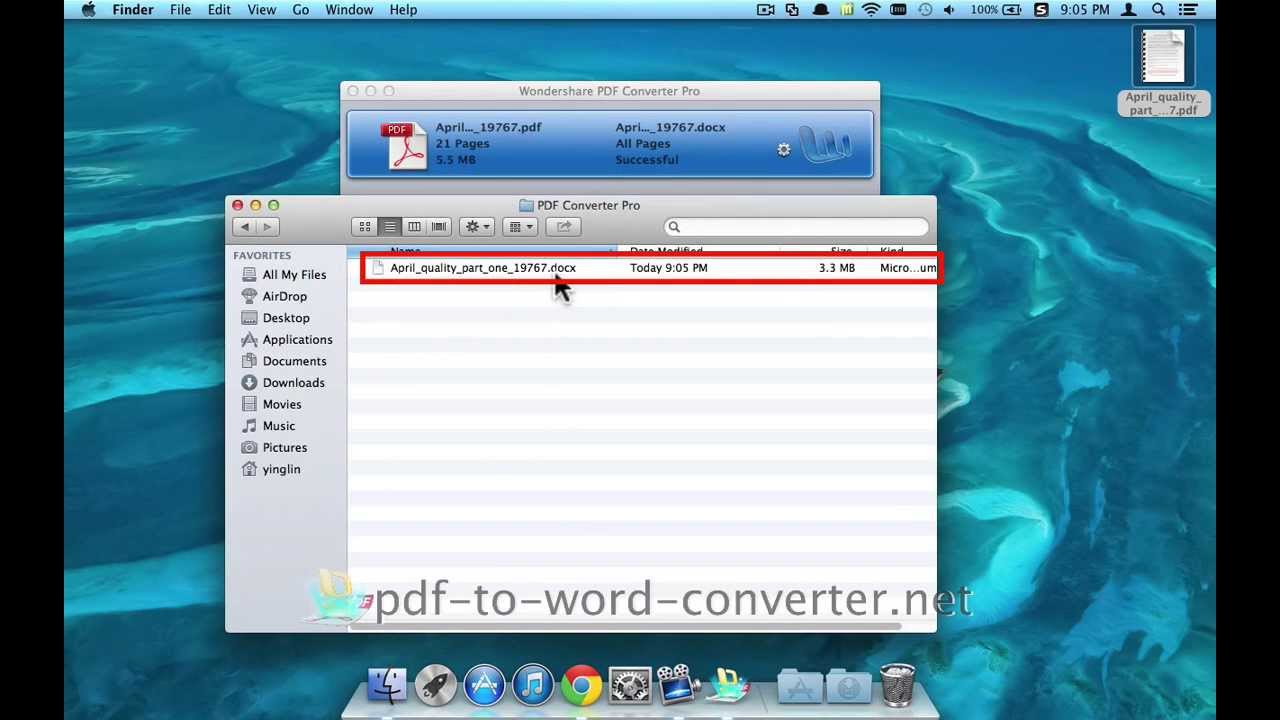Open Trash from the Dock
This screenshot has width=1280, height=720.
click(x=897, y=686)
